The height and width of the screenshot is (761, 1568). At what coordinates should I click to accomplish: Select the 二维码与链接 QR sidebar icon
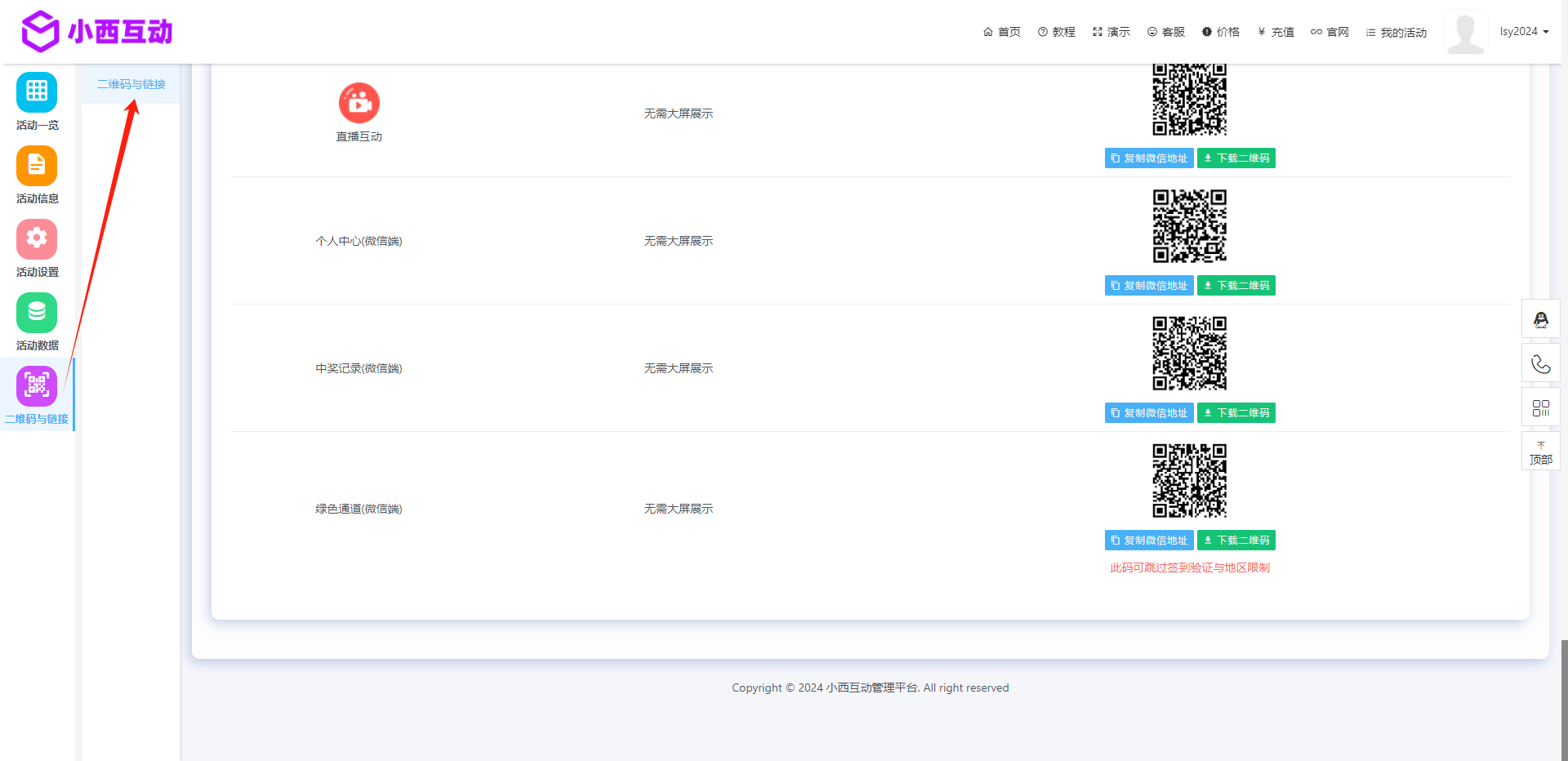pyautogui.click(x=37, y=386)
